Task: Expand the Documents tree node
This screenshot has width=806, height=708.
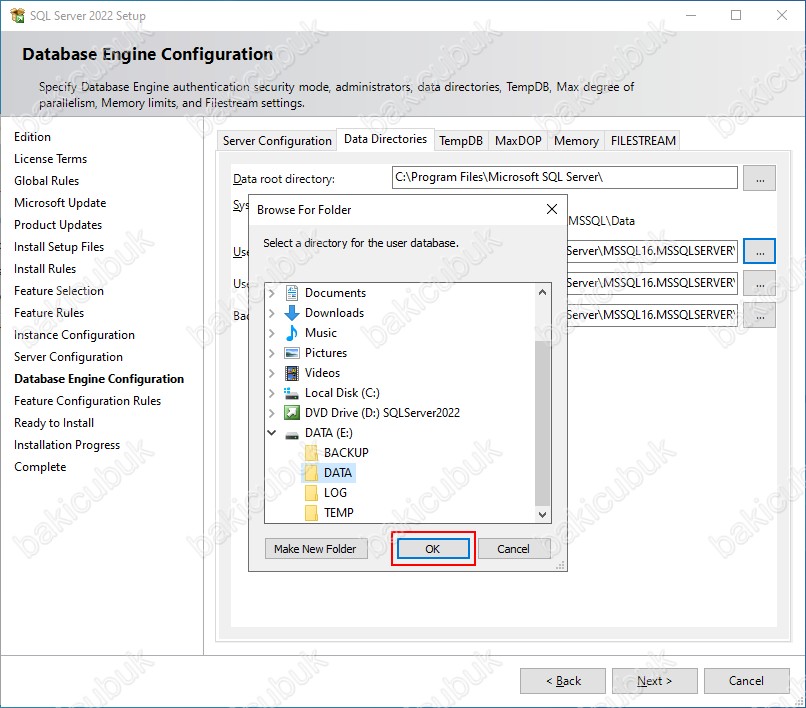Action: click(272, 293)
